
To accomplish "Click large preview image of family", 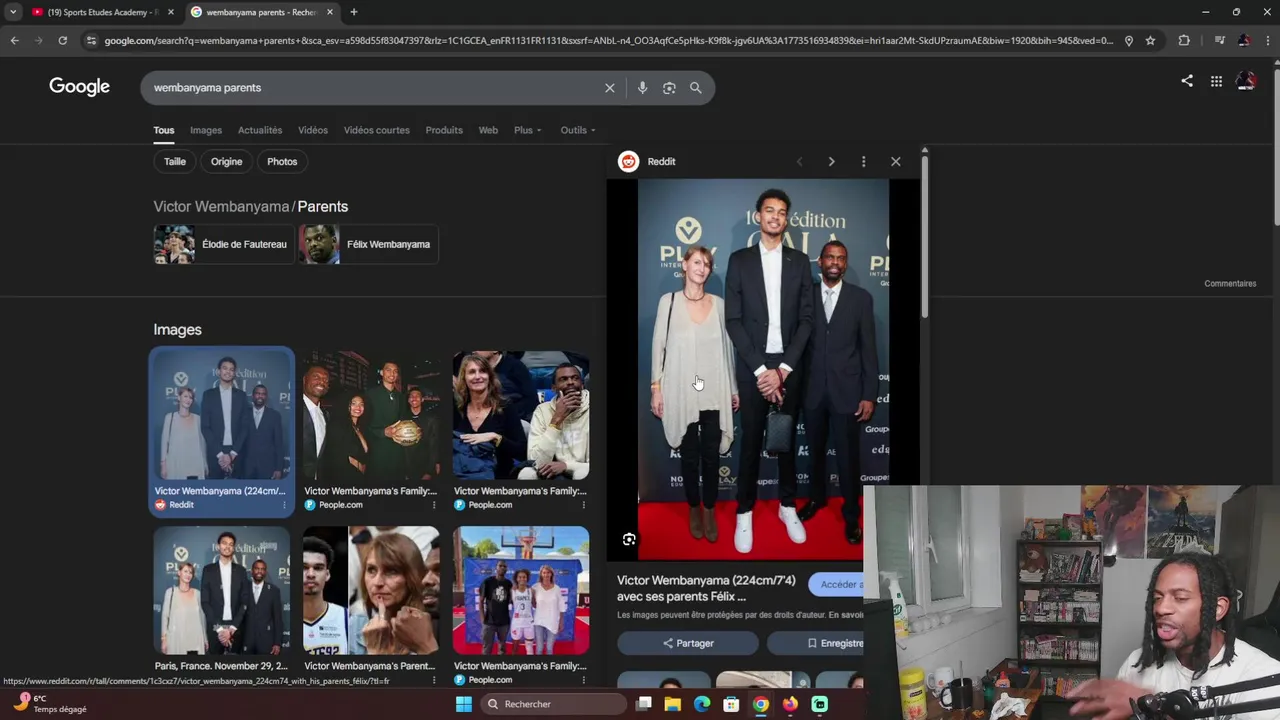I will coord(763,367).
